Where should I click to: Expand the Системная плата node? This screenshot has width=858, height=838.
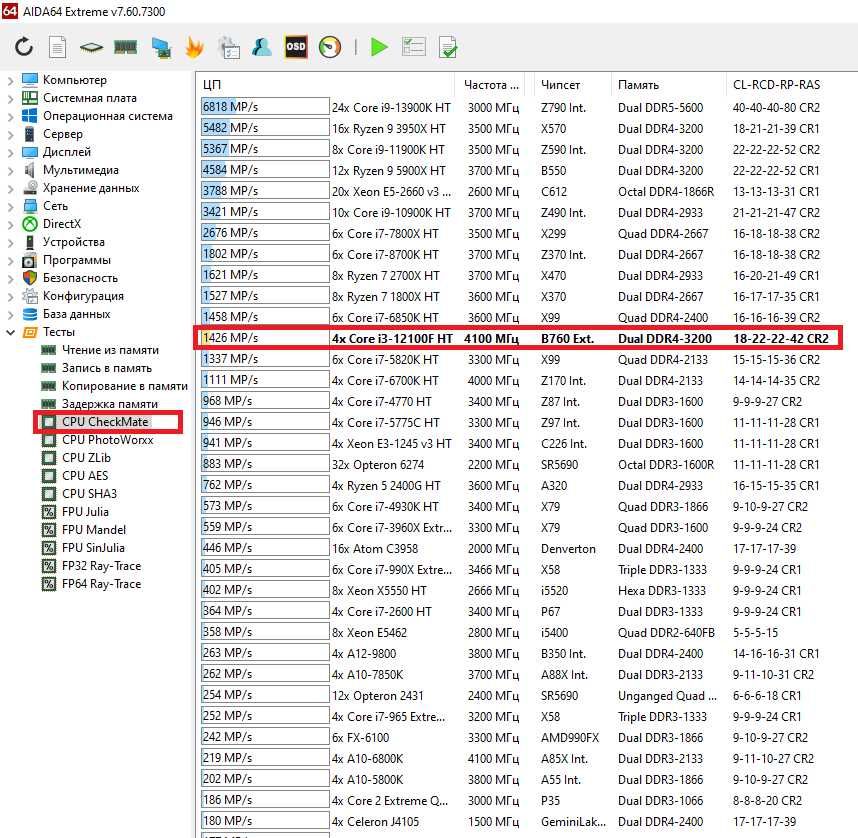click(x=10, y=99)
